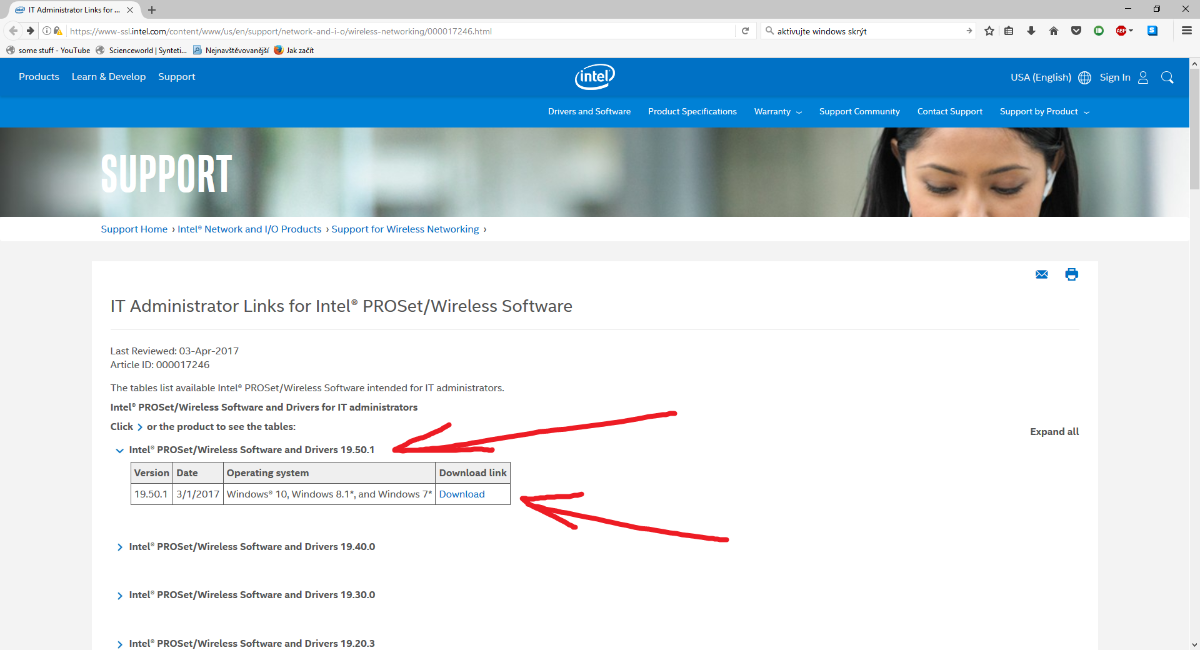The image size is (1200, 650).
Task: Click the Download link for version 19.50.1
Action: [x=462, y=494]
